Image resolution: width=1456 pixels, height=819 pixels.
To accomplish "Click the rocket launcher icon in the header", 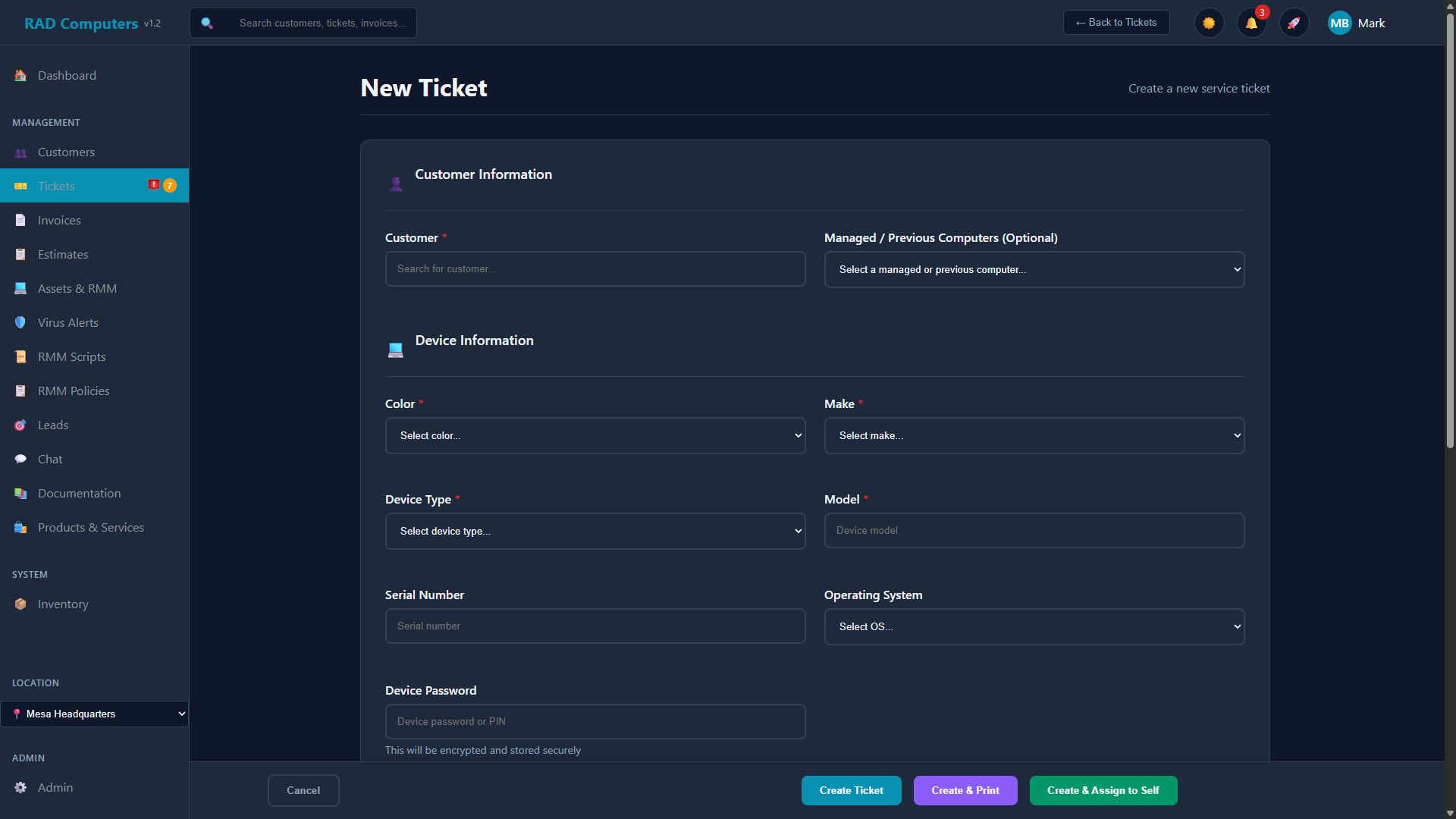I will tap(1294, 23).
